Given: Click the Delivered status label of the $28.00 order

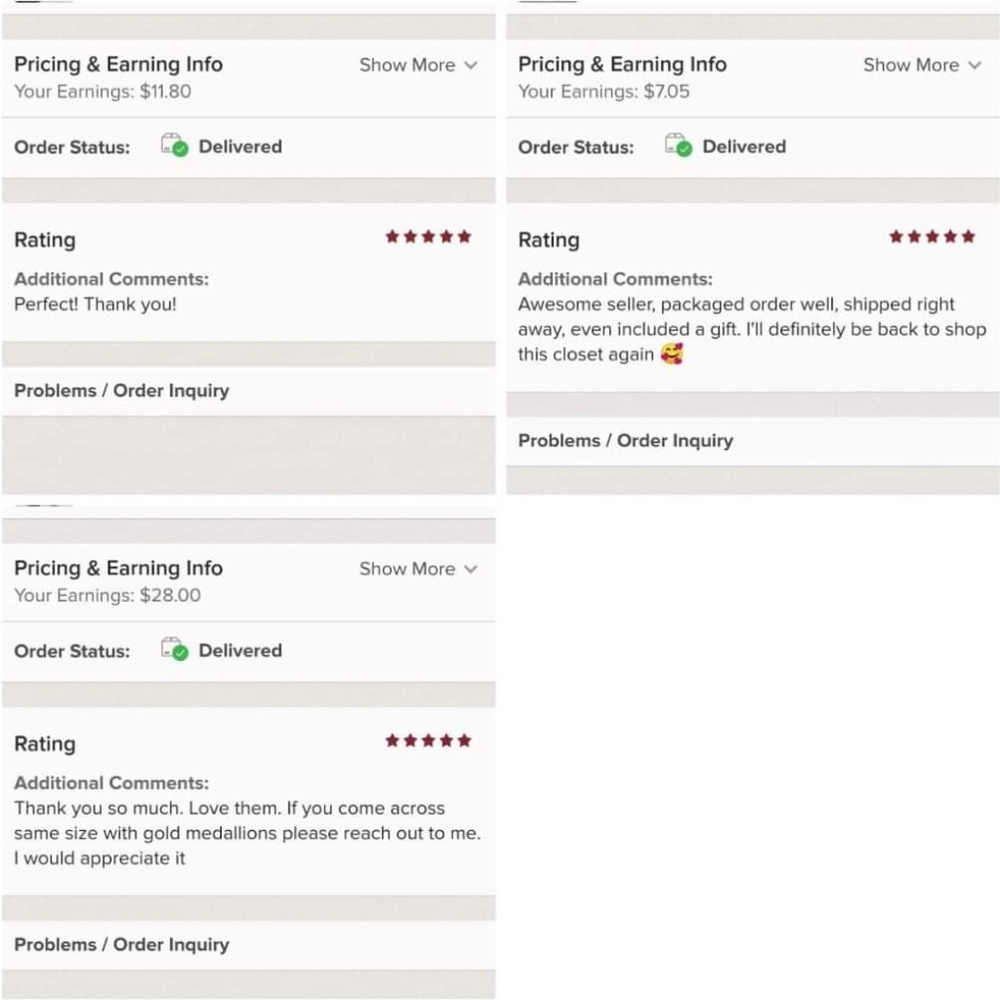Looking at the screenshot, I should click(x=240, y=651).
